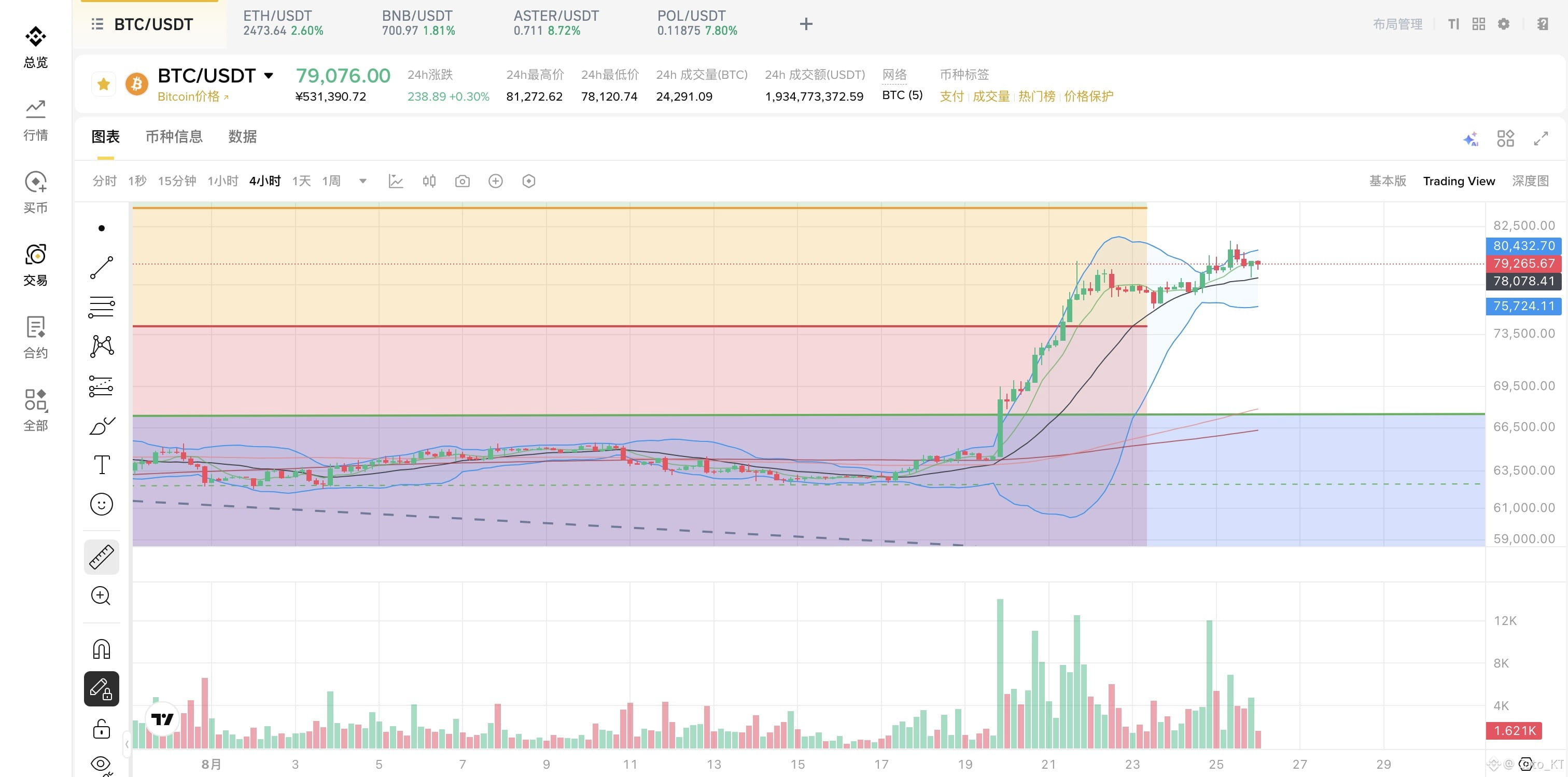Open the 数据 tab
The height and width of the screenshot is (777, 1568).
tap(242, 136)
